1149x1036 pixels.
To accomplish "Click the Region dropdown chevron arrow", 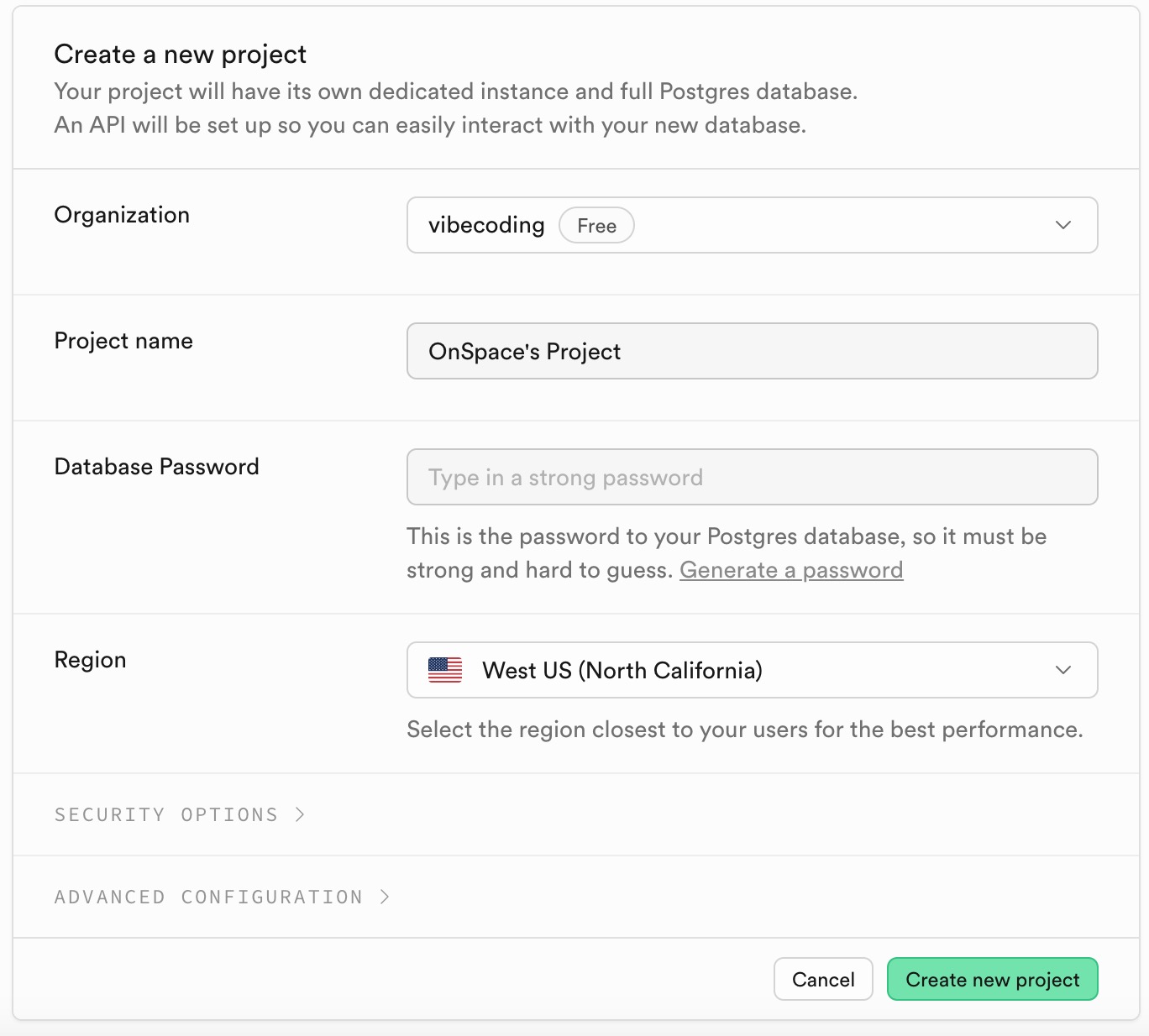I will click(x=1063, y=670).
